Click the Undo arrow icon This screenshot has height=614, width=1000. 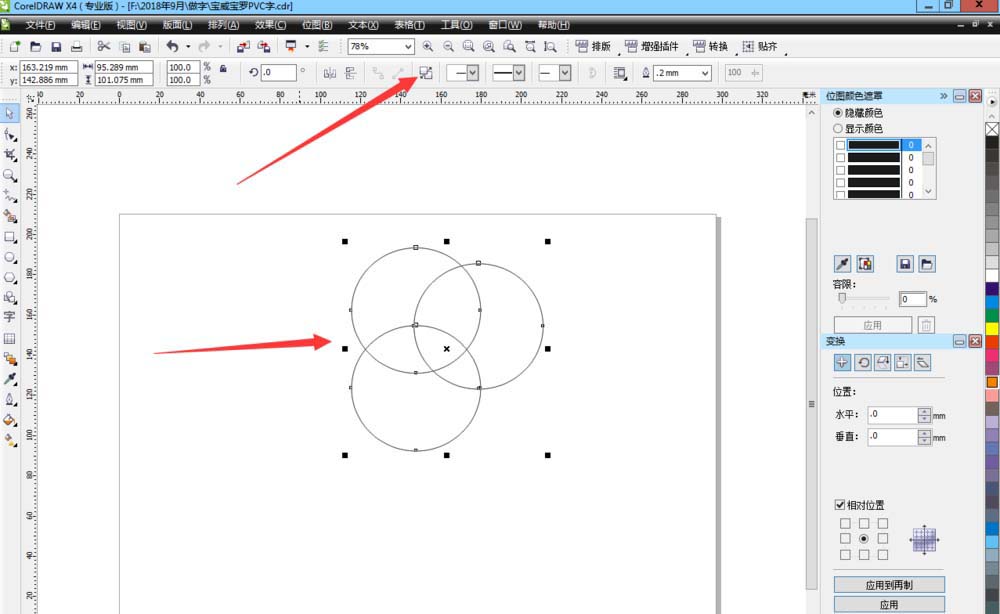(x=172, y=47)
